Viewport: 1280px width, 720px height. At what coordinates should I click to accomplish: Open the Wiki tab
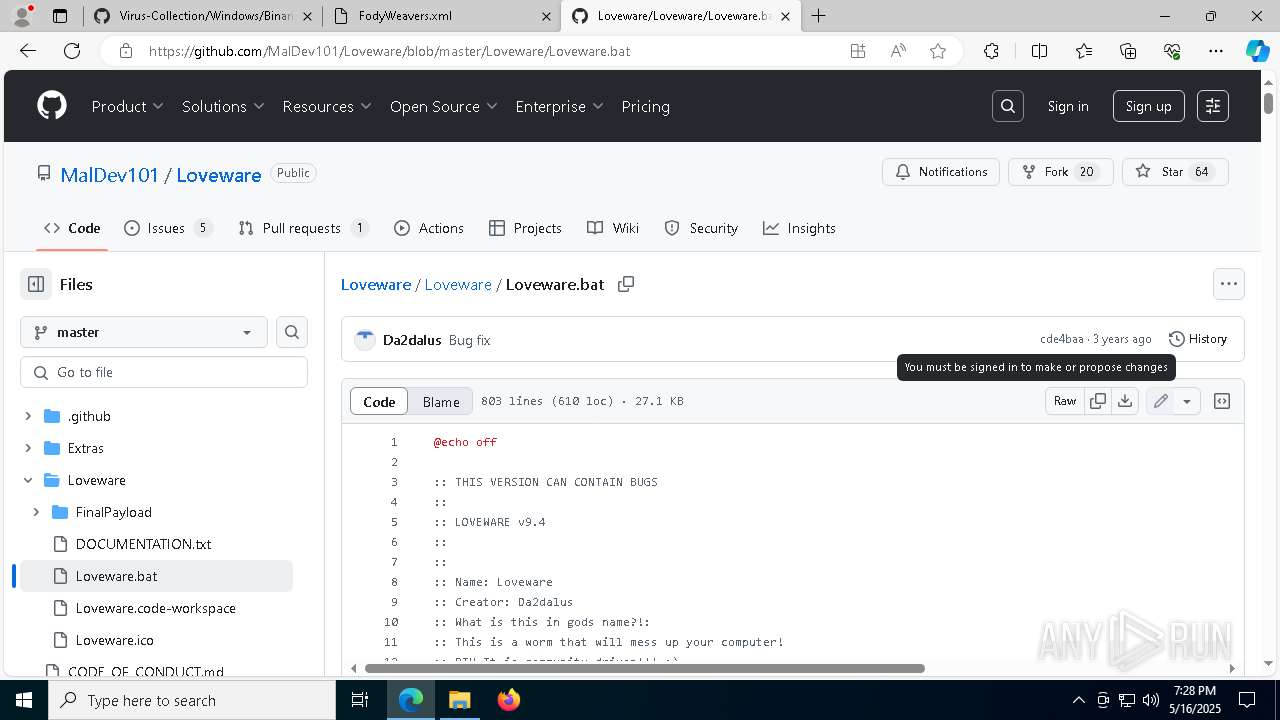tap(613, 228)
